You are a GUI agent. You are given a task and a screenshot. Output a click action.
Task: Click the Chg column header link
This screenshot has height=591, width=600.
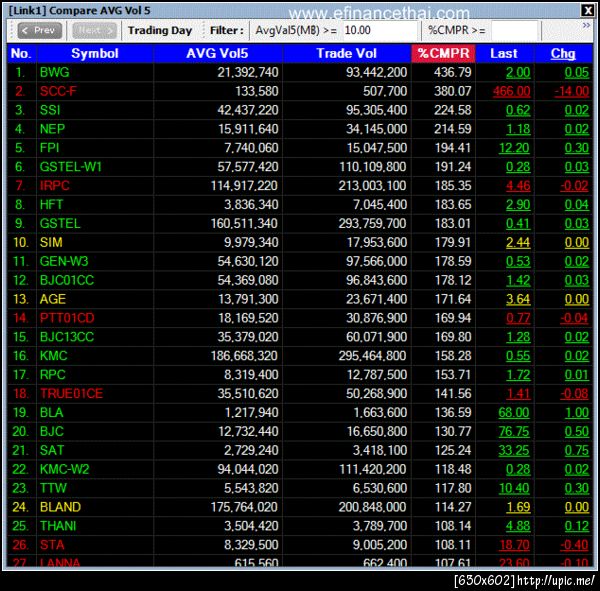click(563, 53)
